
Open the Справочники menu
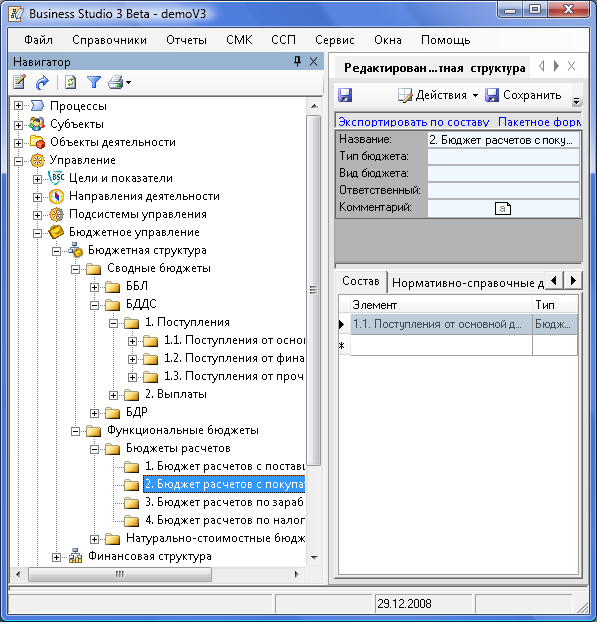109,40
